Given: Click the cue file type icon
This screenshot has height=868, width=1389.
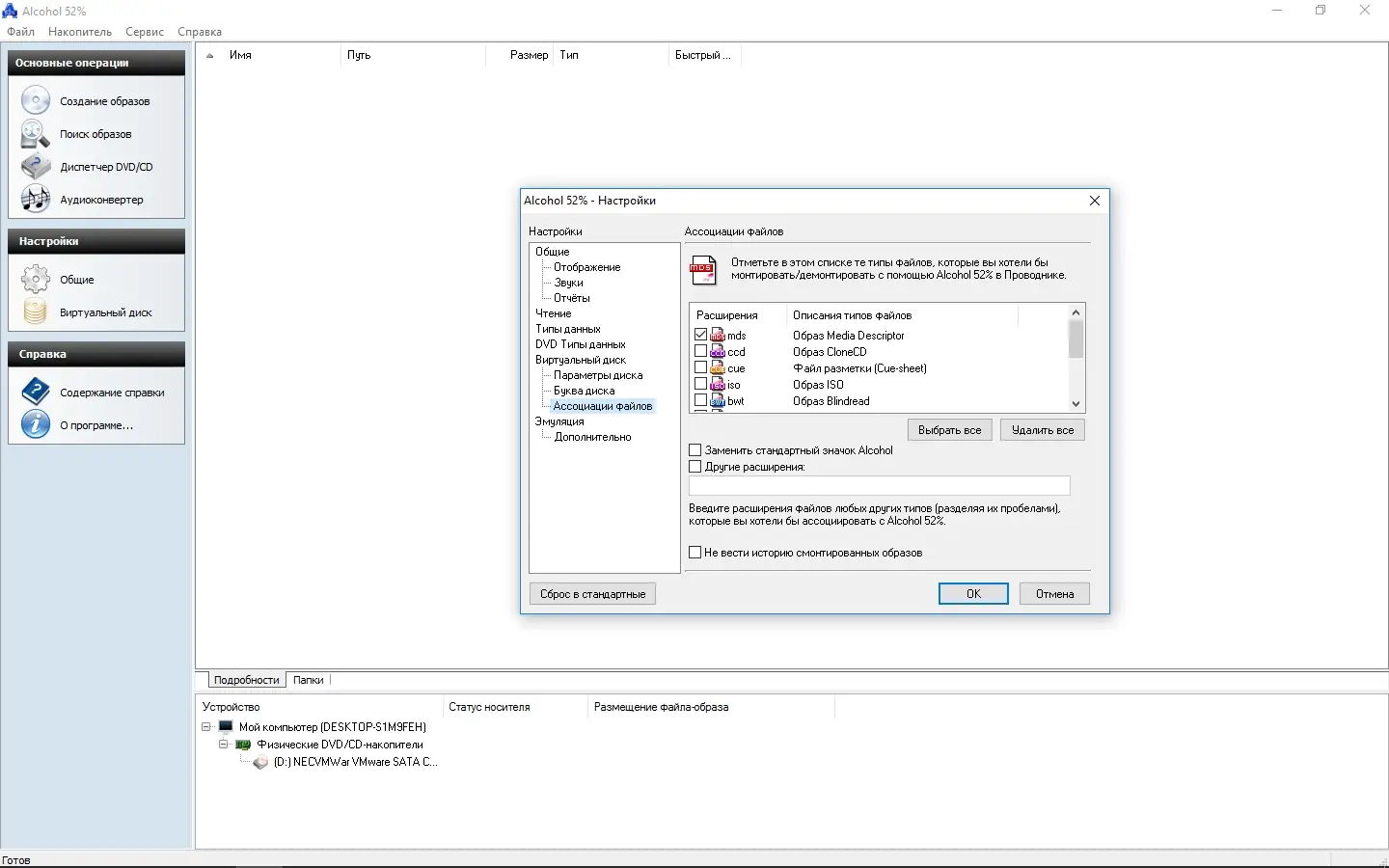Looking at the screenshot, I should click(x=718, y=367).
